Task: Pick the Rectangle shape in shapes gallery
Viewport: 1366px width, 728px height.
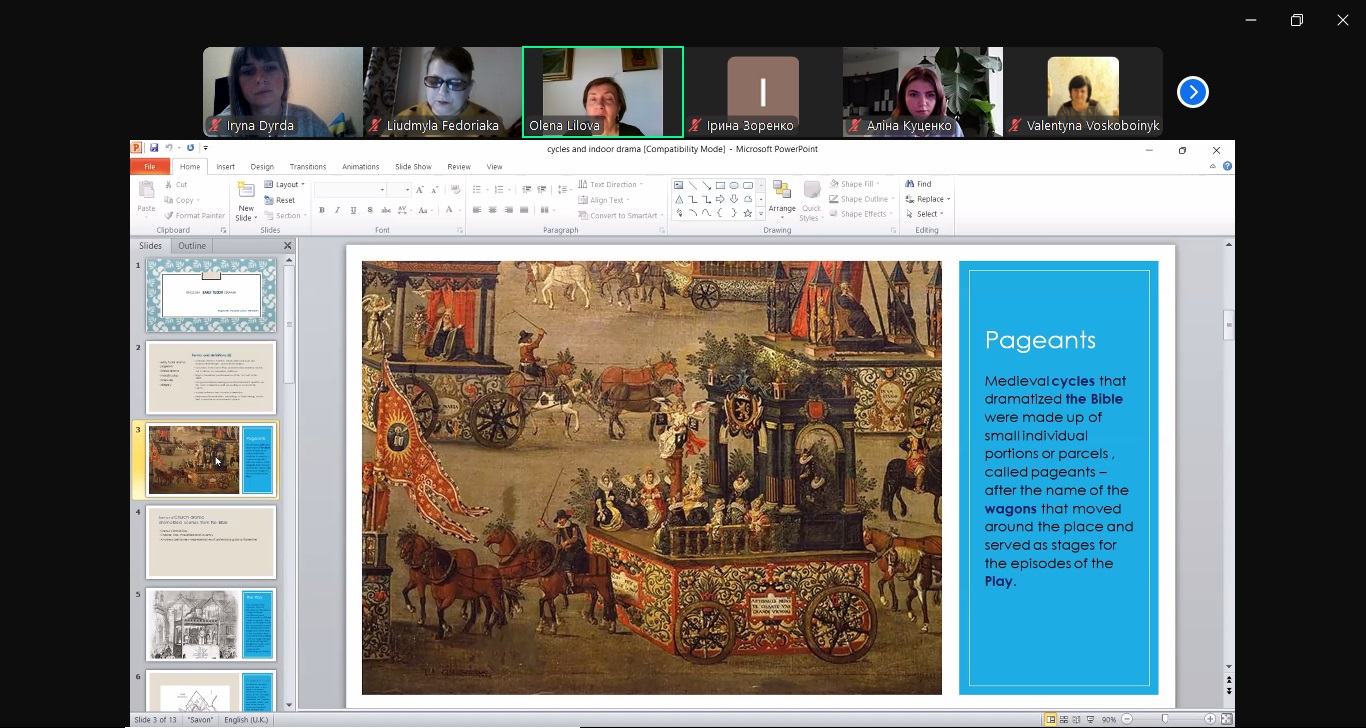Action: click(x=720, y=185)
